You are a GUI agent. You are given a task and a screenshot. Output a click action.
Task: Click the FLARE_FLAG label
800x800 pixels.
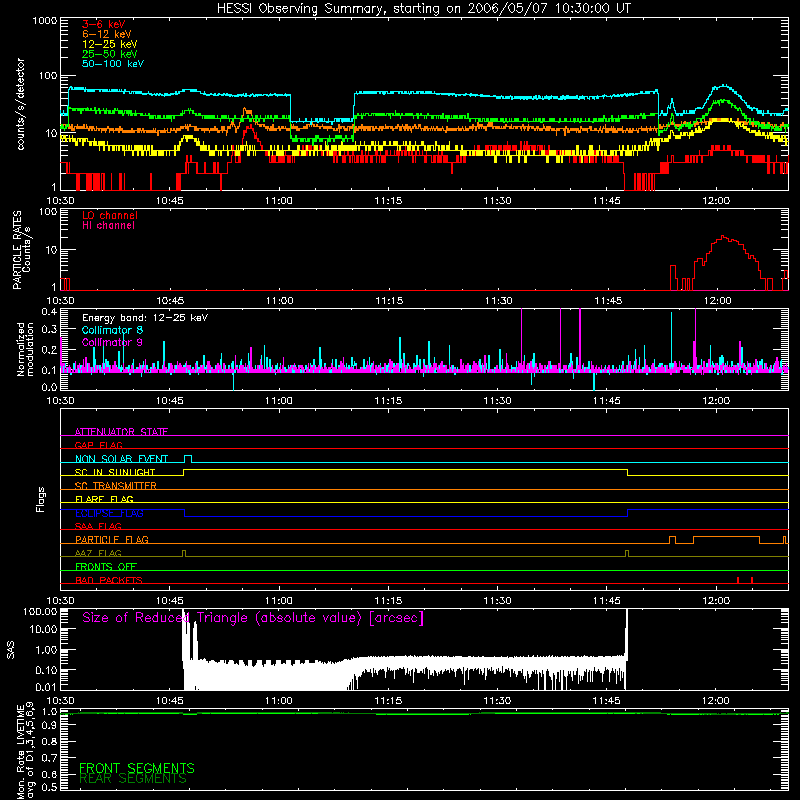pos(104,499)
